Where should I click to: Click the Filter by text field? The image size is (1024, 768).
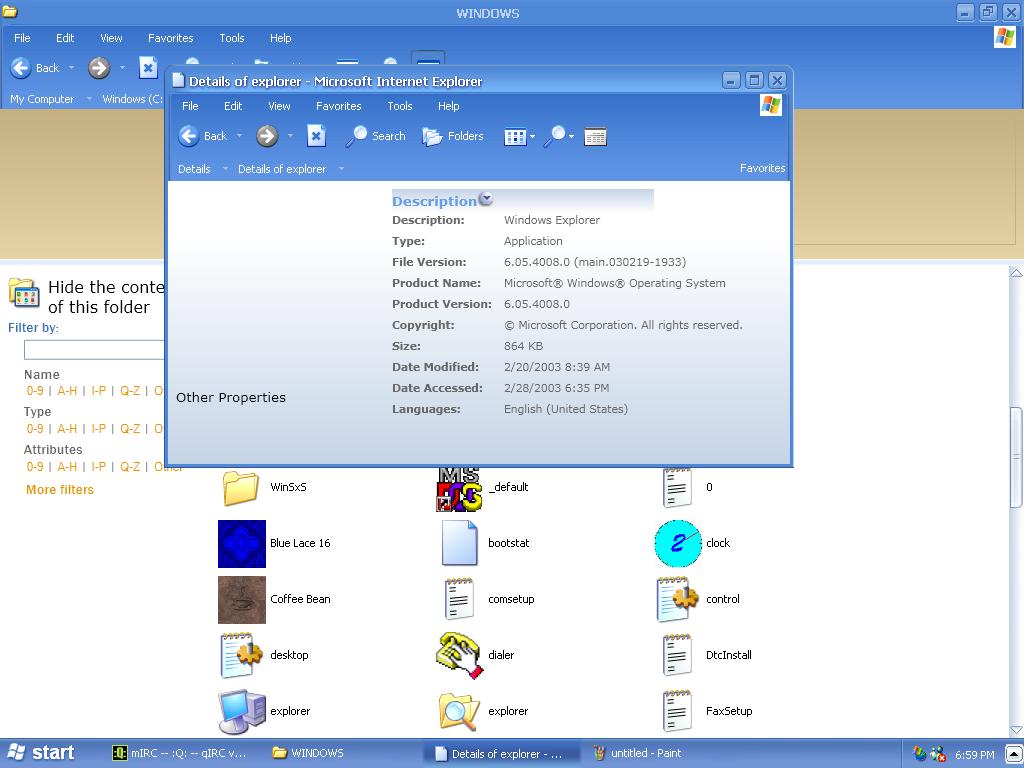(94, 349)
